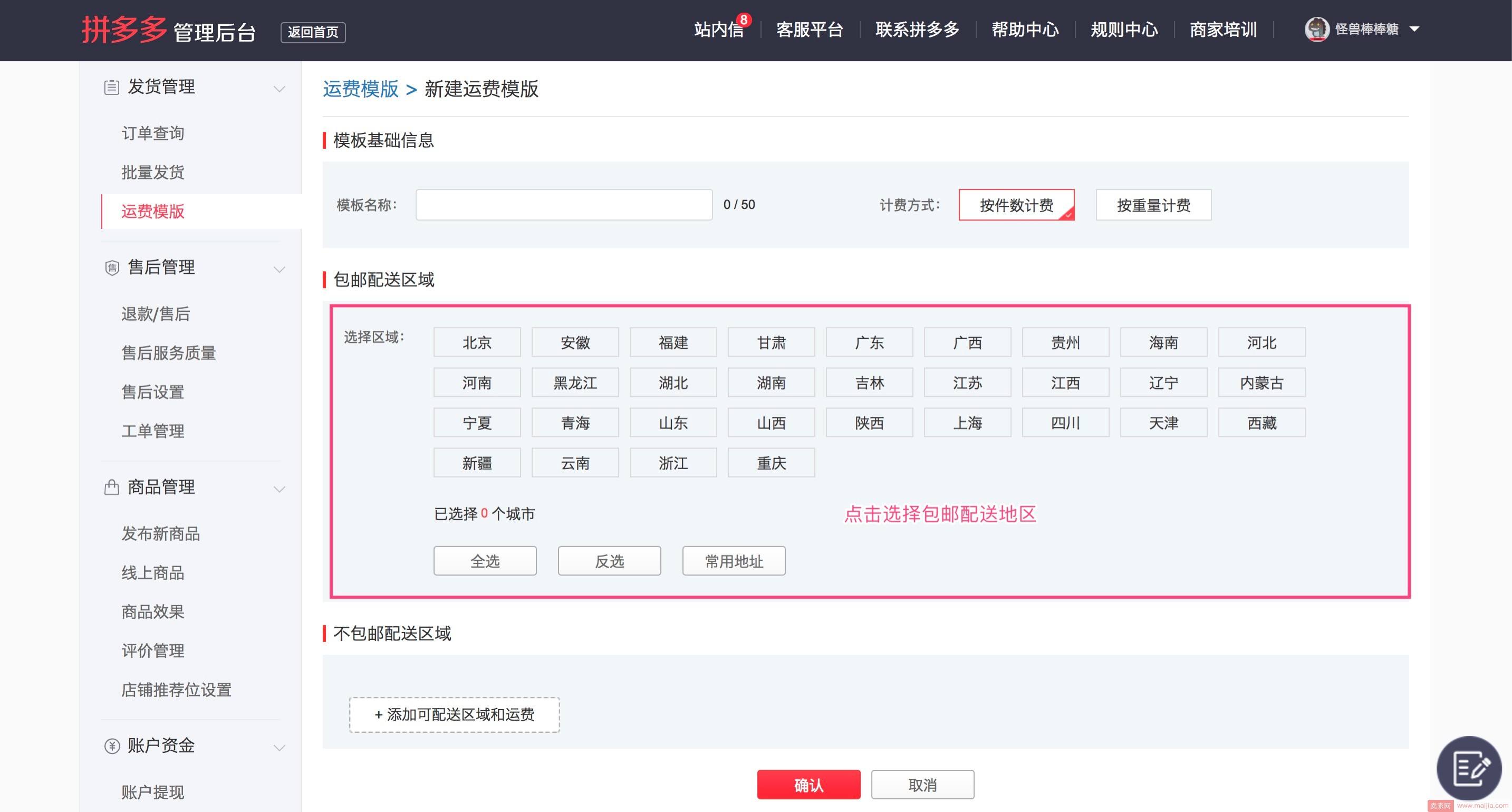The width and height of the screenshot is (1512, 812).
Task: Go to 批量发货 in sidebar
Action: (x=152, y=172)
